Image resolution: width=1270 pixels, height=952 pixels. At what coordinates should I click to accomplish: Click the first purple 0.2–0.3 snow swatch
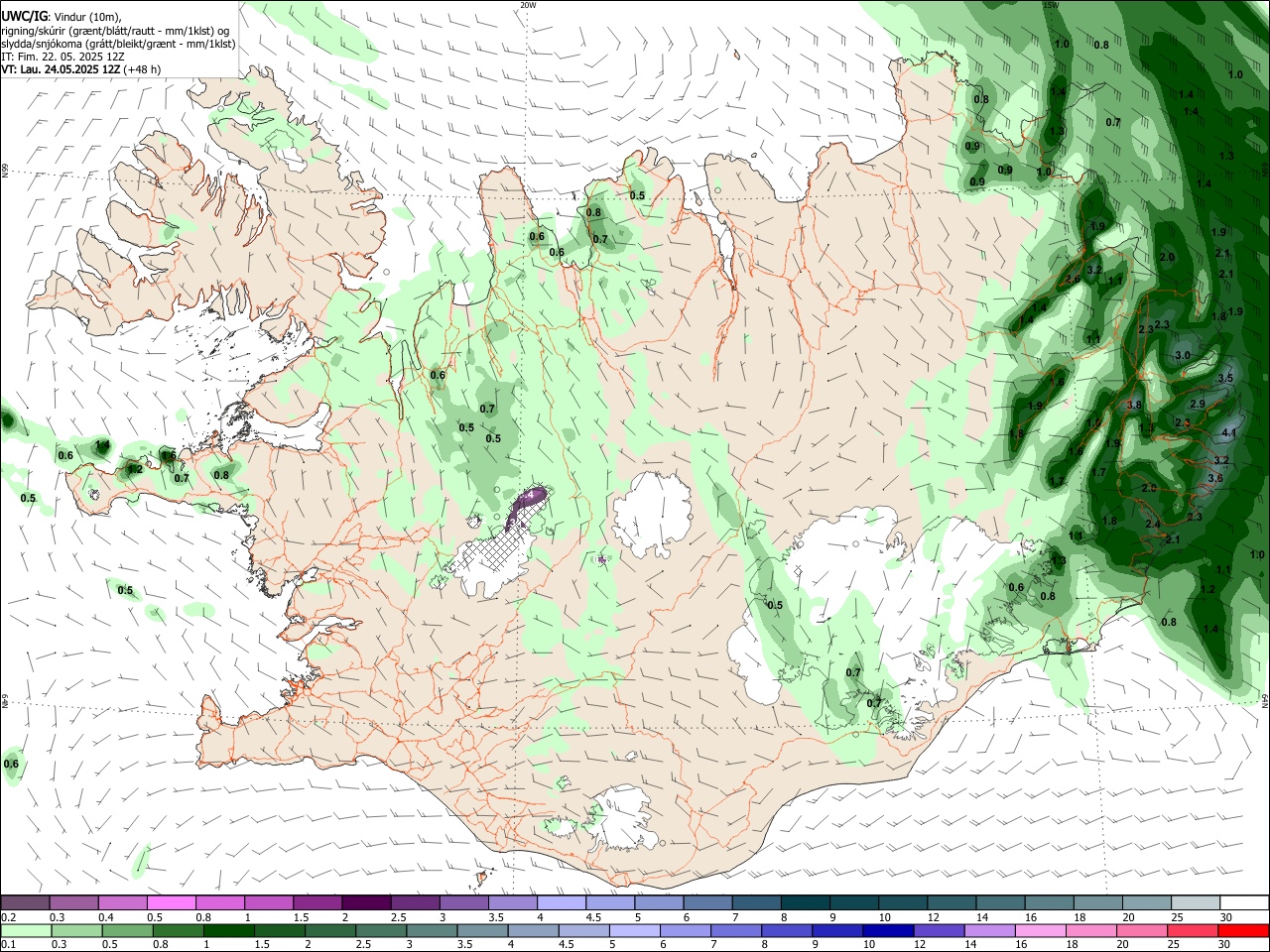click(x=25, y=903)
